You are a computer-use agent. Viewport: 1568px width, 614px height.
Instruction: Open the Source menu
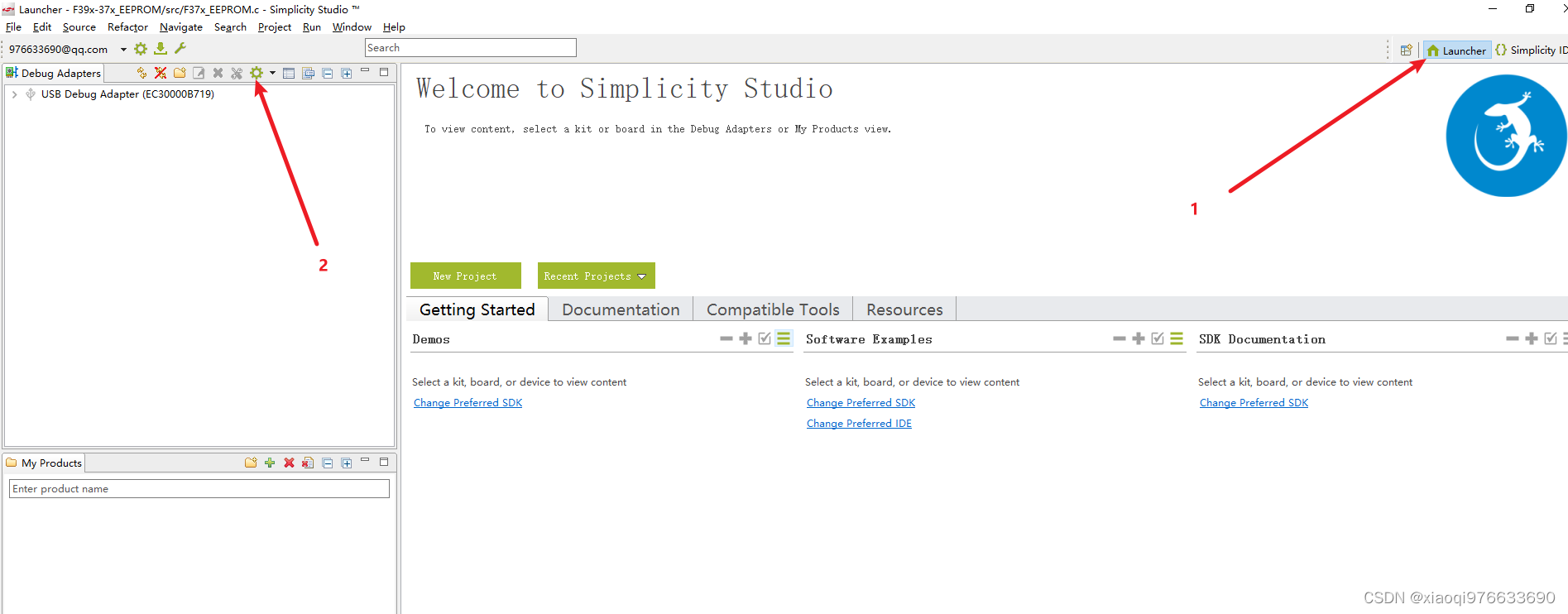coord(79,27)
